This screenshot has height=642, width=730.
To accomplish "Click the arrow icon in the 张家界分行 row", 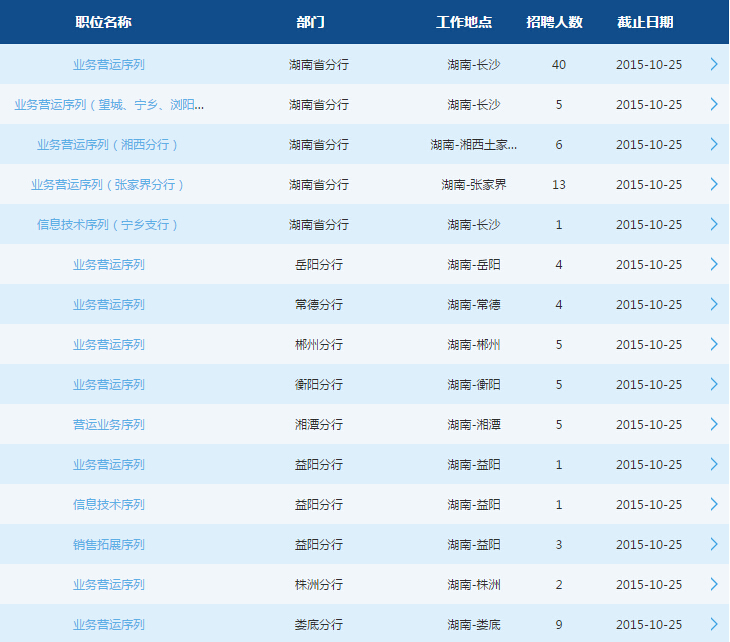I will point(714,184).
